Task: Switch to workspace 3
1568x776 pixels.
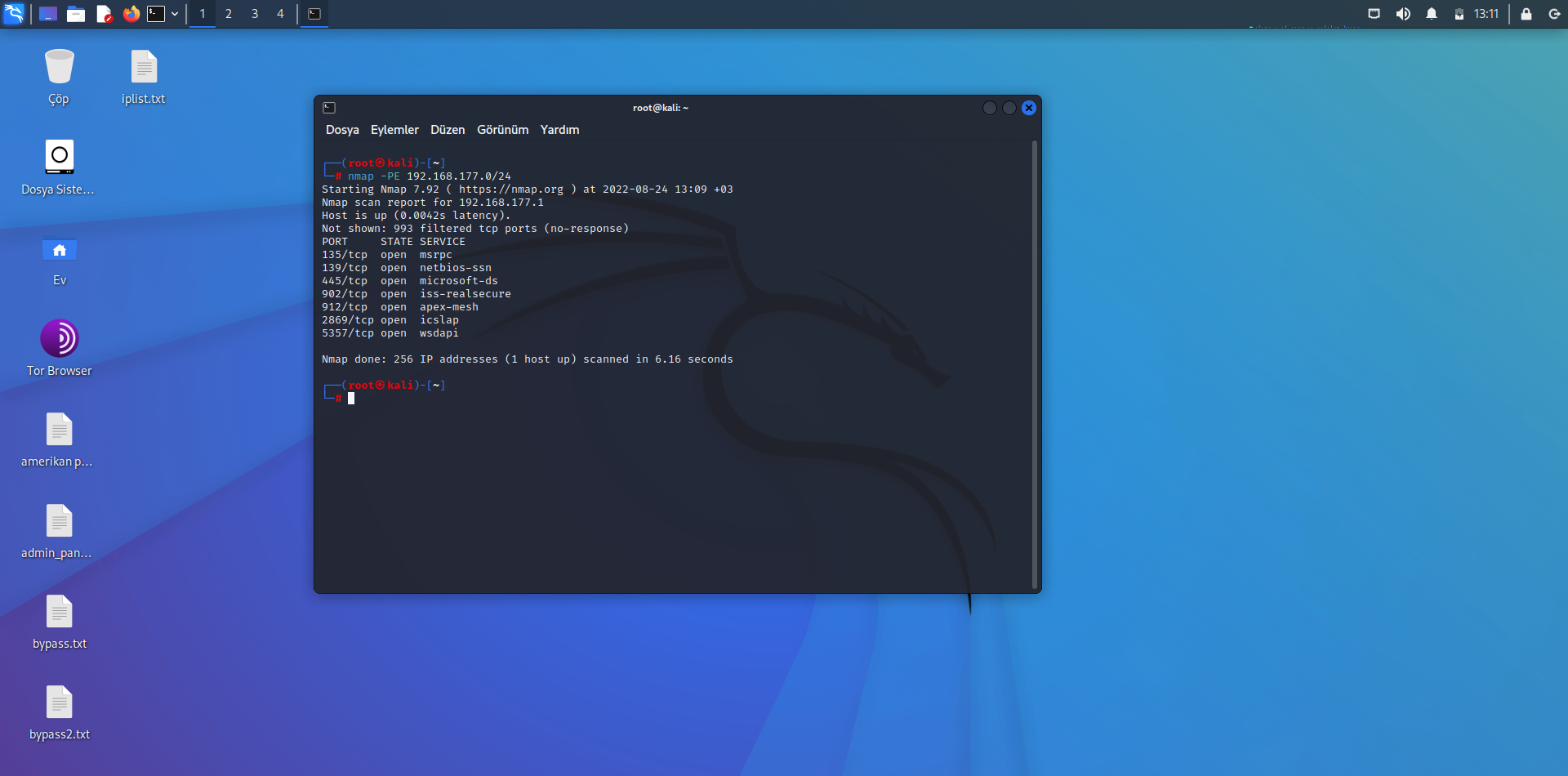Action: tap(255, 14)
